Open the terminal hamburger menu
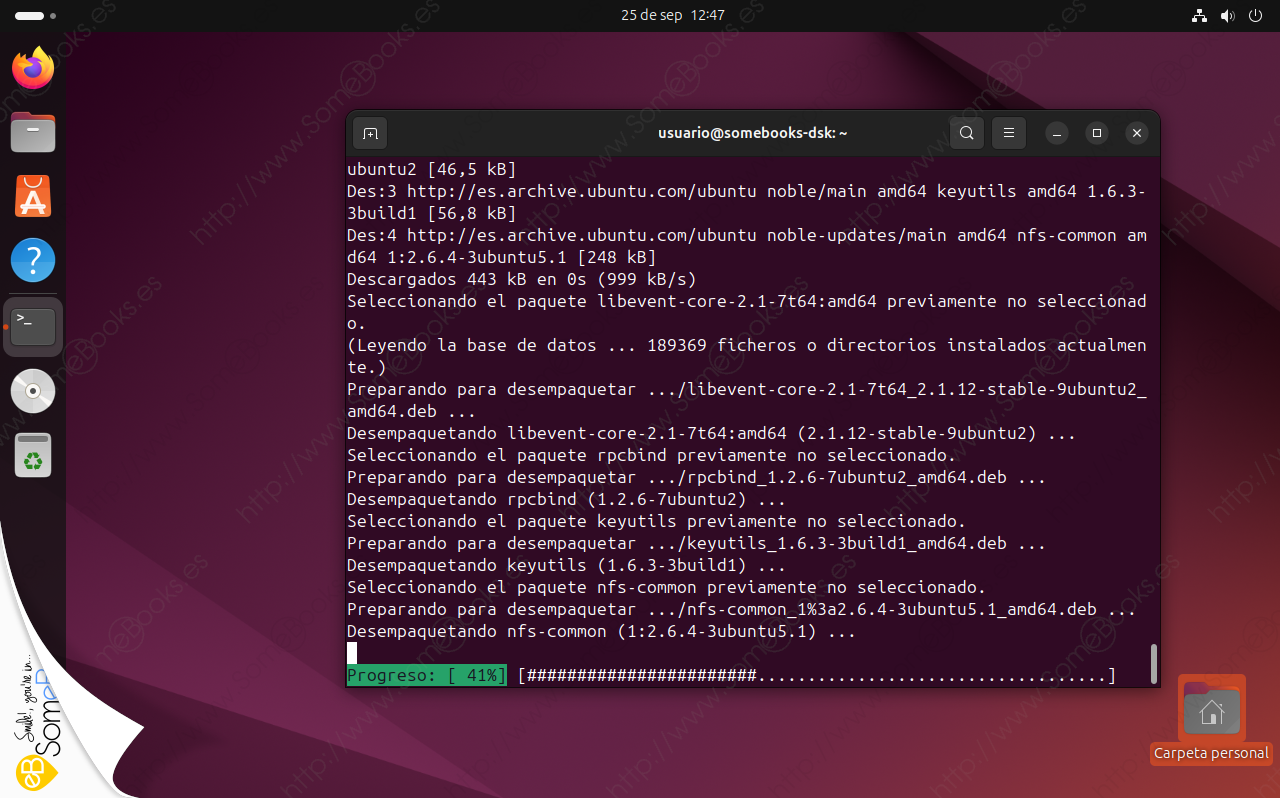The width and height of the screenshot is (1280, 798). point(1008,133)
